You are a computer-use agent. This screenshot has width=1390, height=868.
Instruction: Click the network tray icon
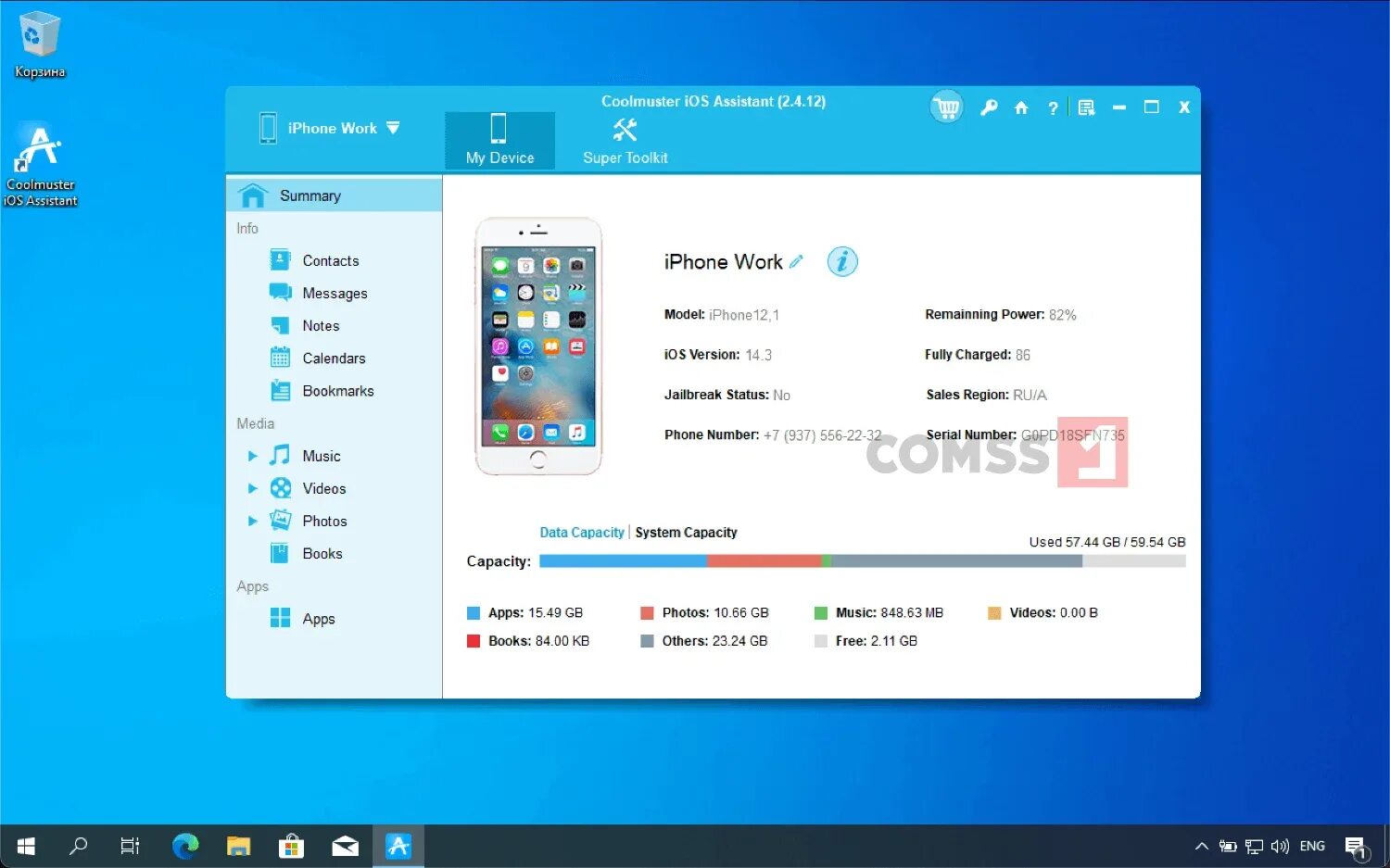[x=1255, y=846]
